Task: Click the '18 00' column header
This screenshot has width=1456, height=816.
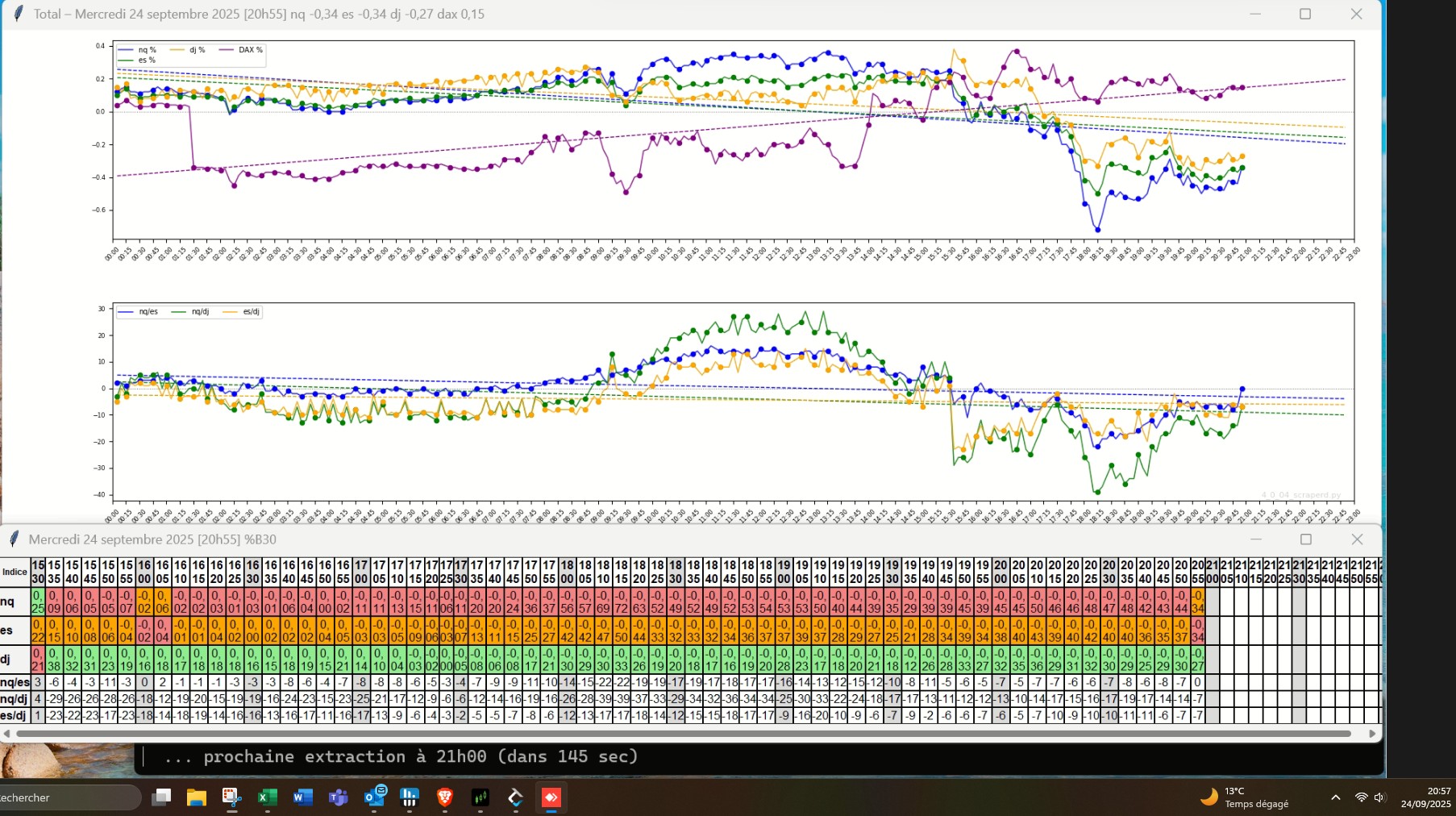Action: (x=568, y=572)
